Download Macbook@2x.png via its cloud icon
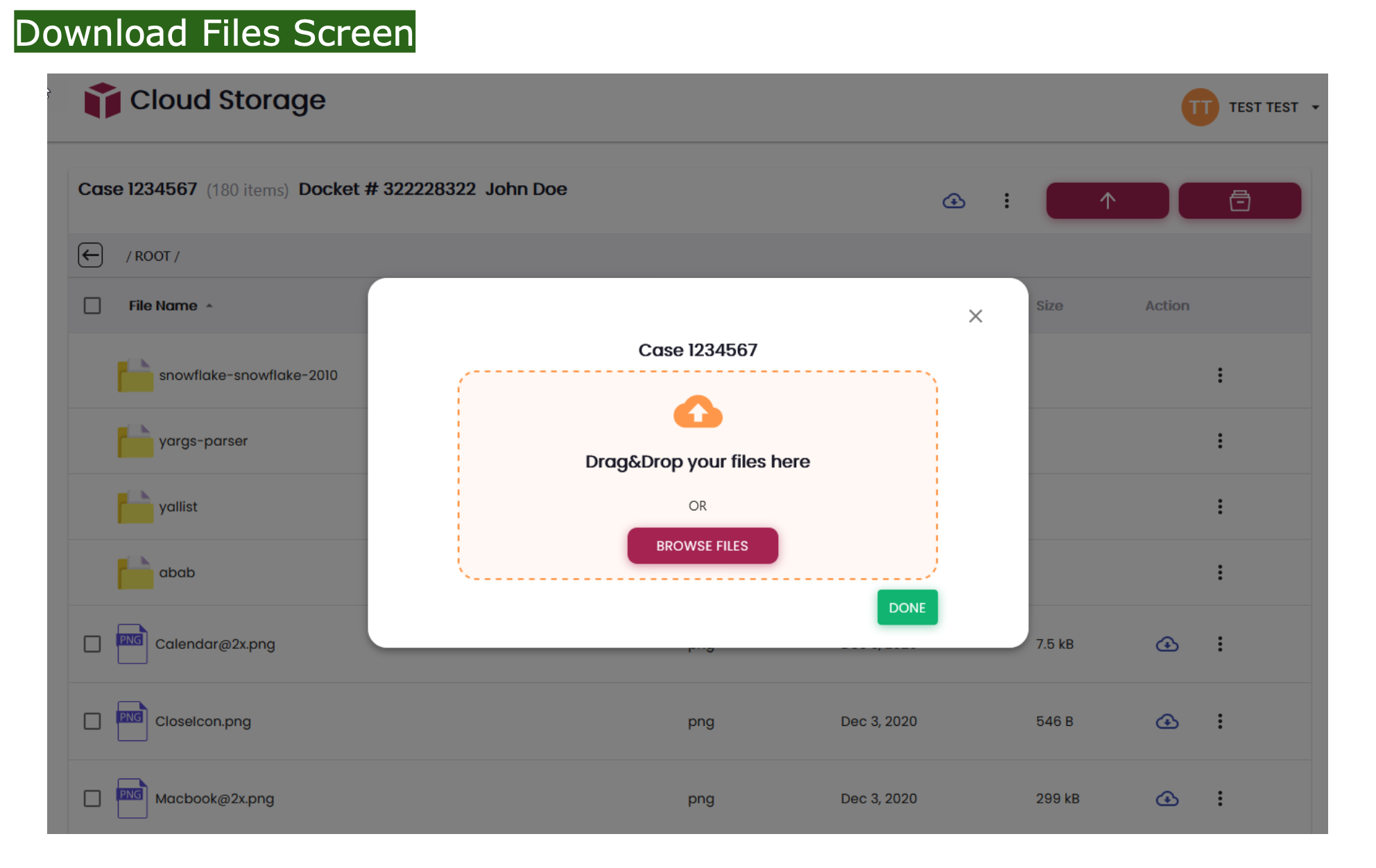The image size is (1376, 868). point(1167,799)
